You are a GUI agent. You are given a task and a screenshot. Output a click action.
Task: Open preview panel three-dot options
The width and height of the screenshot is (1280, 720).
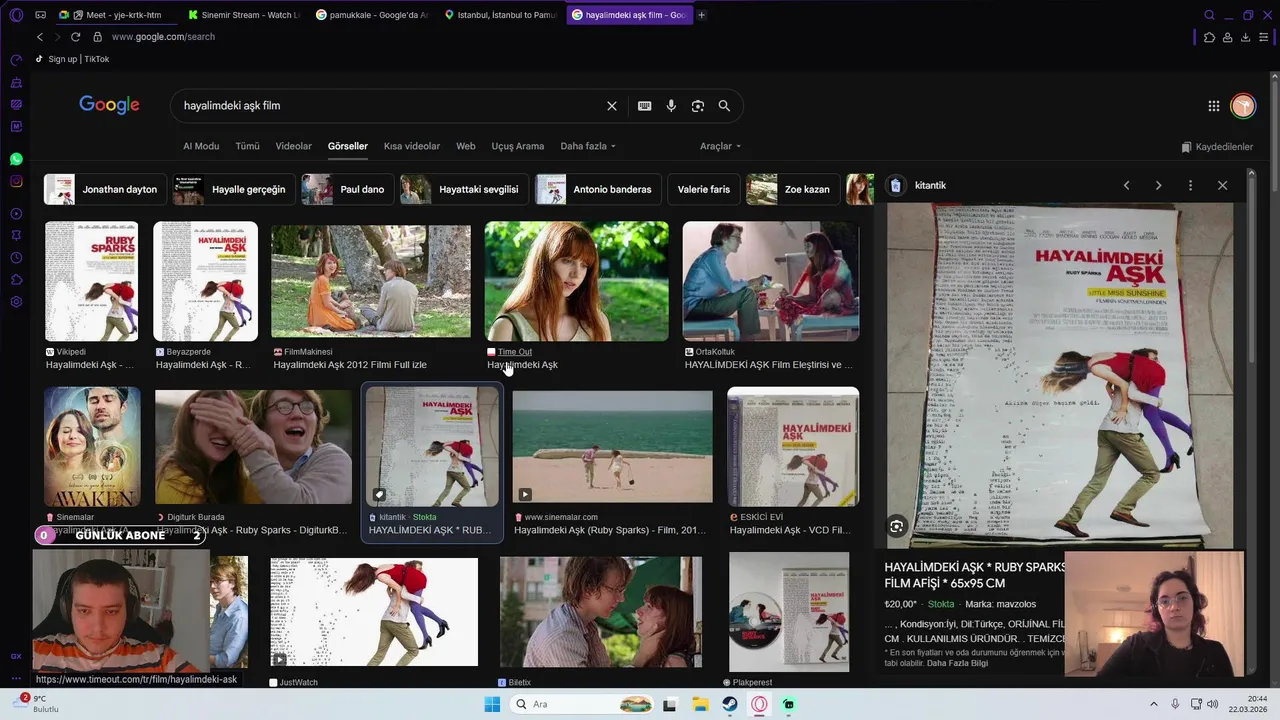pyautogui.click(x=1190, y=185)
